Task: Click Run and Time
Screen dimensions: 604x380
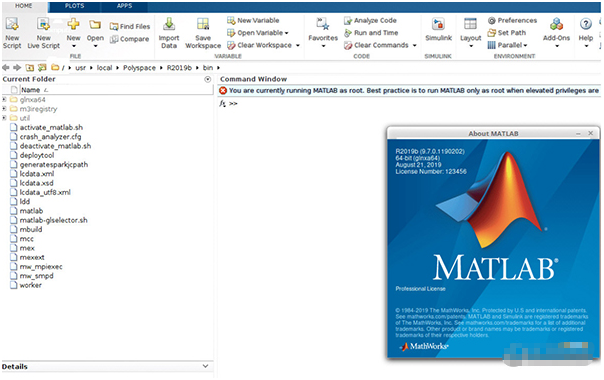Action: pos(371,33)
